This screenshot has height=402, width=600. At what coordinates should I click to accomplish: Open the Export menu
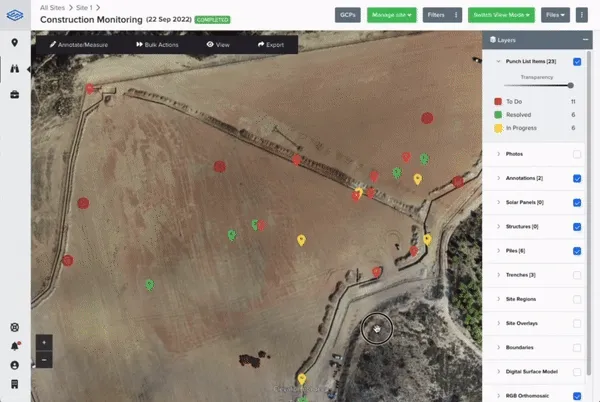tap(271, 45)
